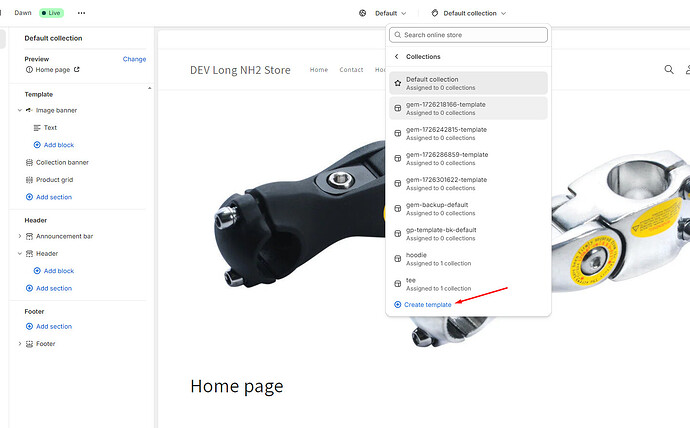Click the tee template icon
The image size is (690, 428).
[x=397, y=284]
